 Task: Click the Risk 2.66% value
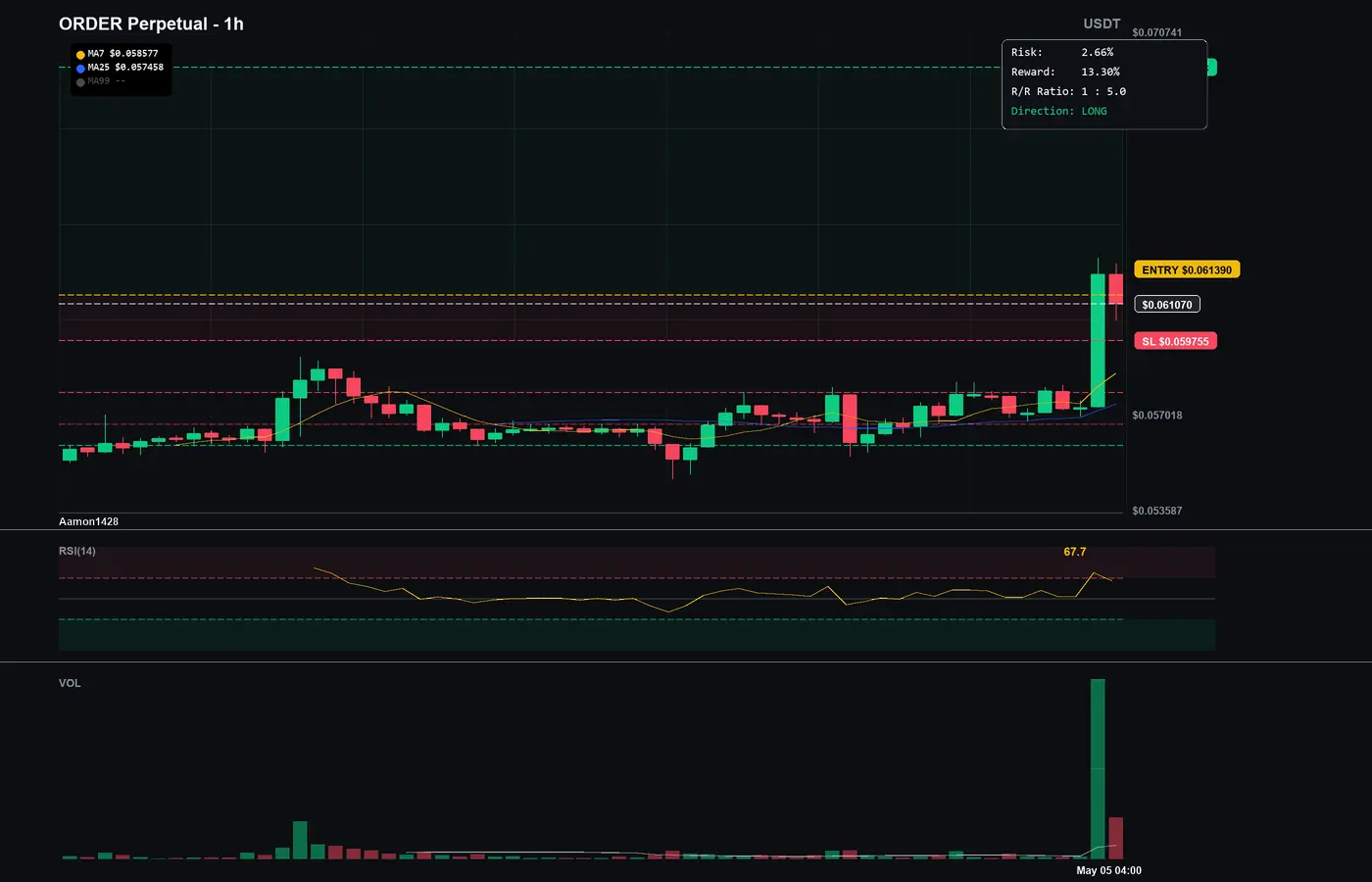[1098, 52]
